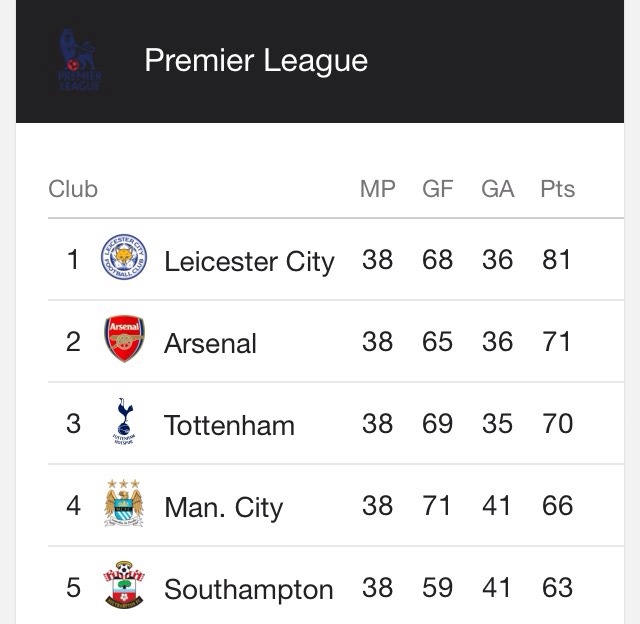
Task: Select rank number 3 in standings
Action: pyautogui.click(x=73, y=424)
